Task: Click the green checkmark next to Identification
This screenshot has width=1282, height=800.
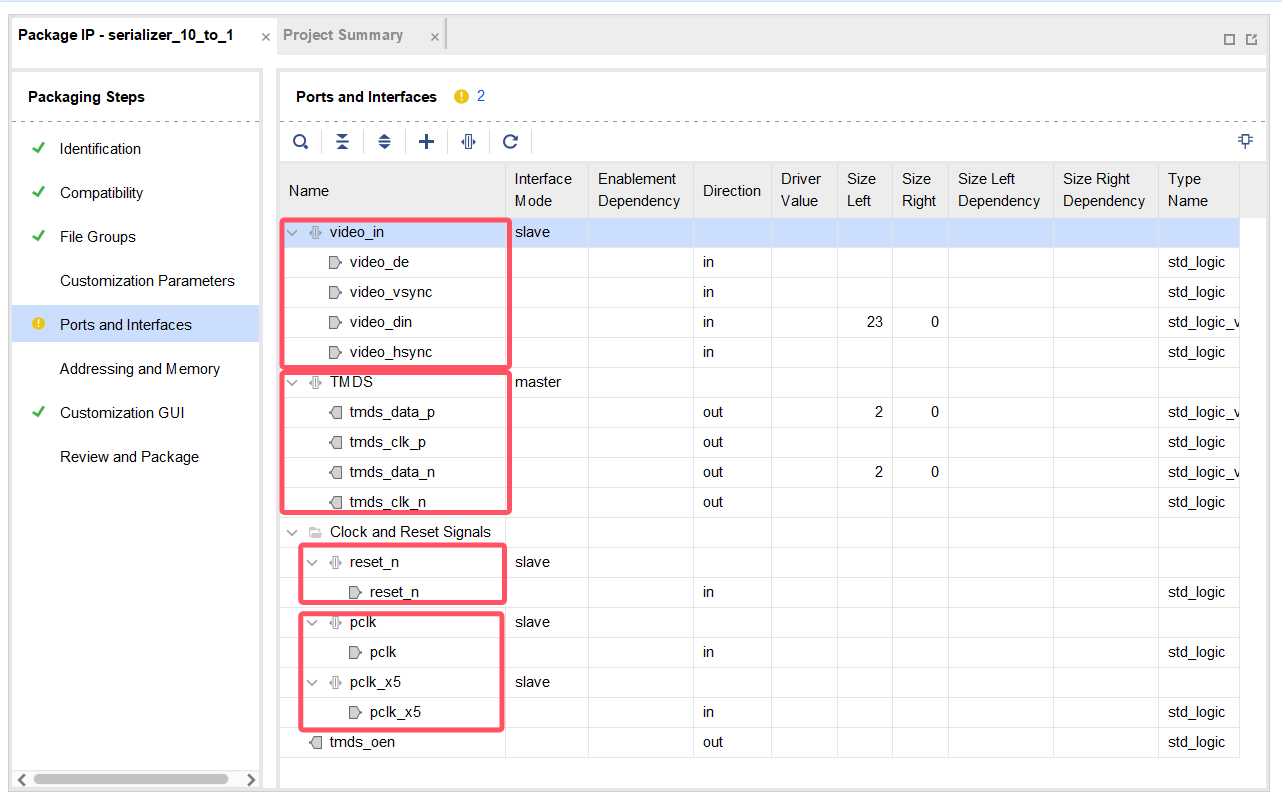Action: coord(38,148)
